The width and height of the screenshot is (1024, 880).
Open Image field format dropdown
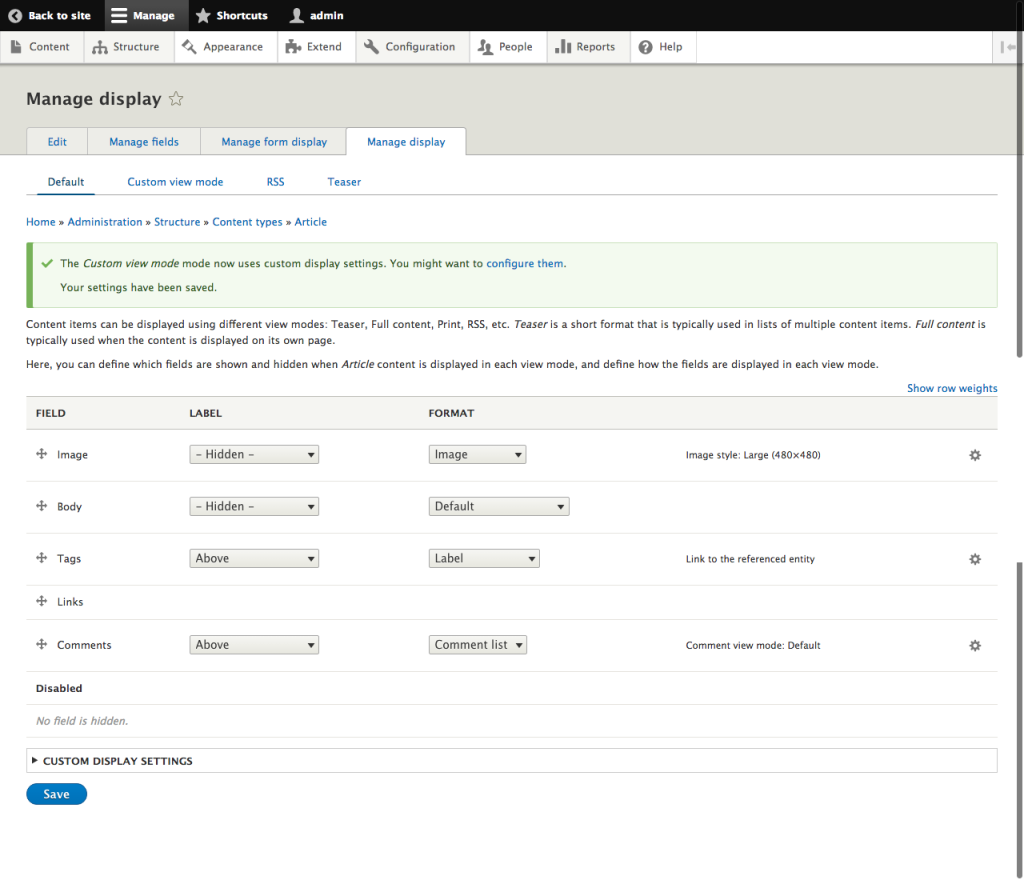click(x=477, y=454)
